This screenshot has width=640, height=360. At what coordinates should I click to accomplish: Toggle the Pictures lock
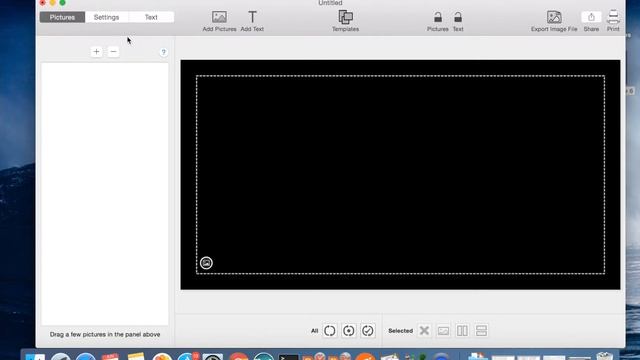438,17
